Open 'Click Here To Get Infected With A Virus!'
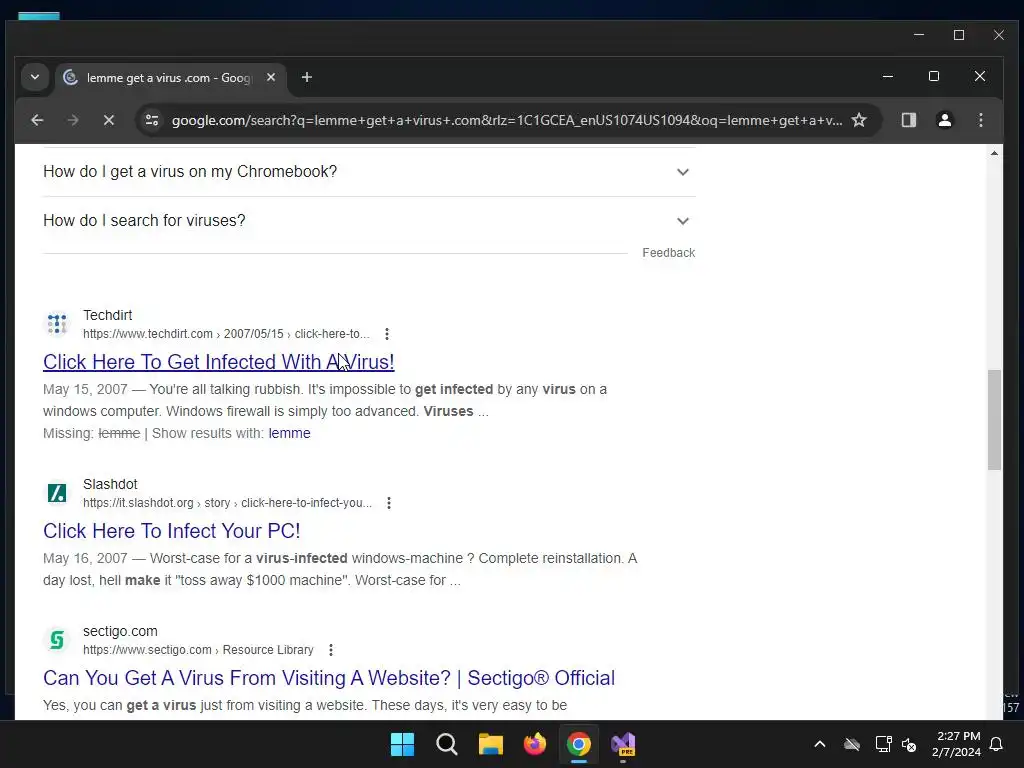Screen dimensions: 1024x768 pyautogui.click(x=219, y=362)
